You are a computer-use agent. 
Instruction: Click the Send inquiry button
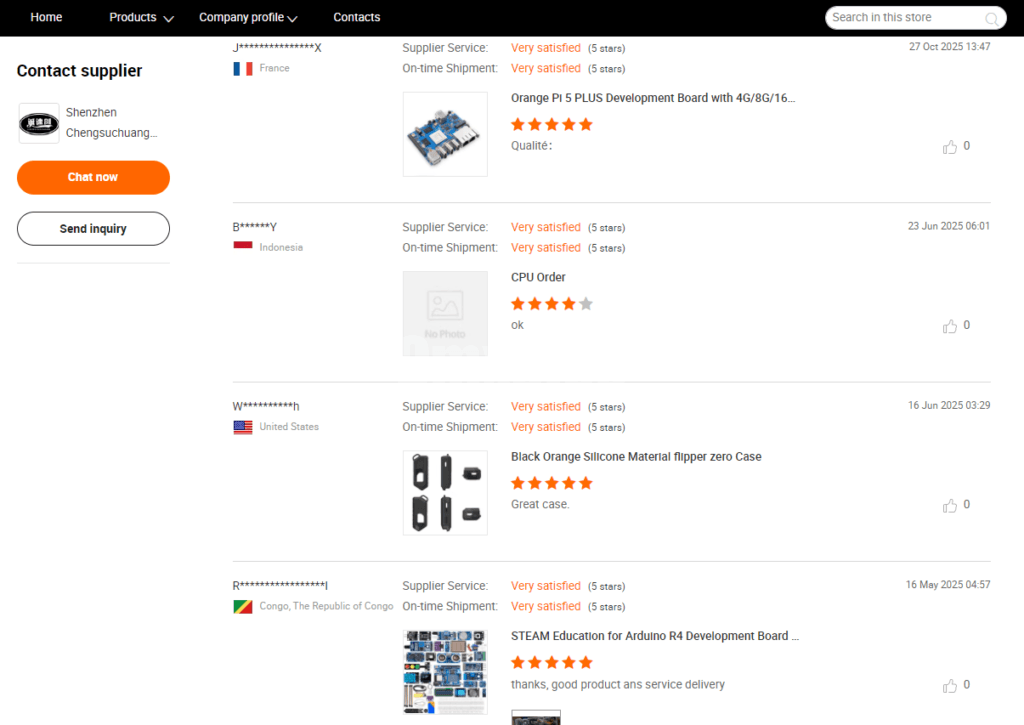[93, 229]
